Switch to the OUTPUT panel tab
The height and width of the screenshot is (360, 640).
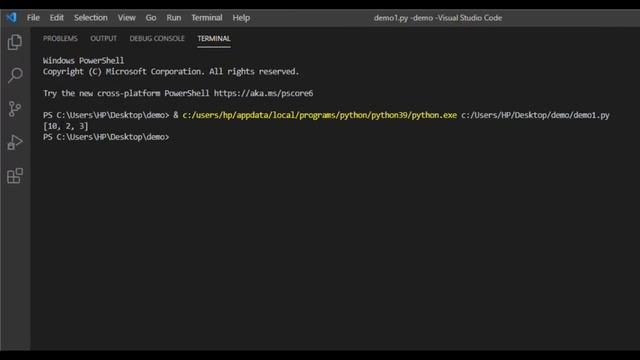pyautogui.click(x=103, y=38)
